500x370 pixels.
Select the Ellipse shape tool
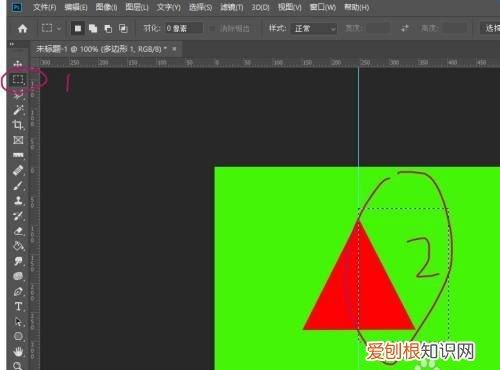click(18, 337)
